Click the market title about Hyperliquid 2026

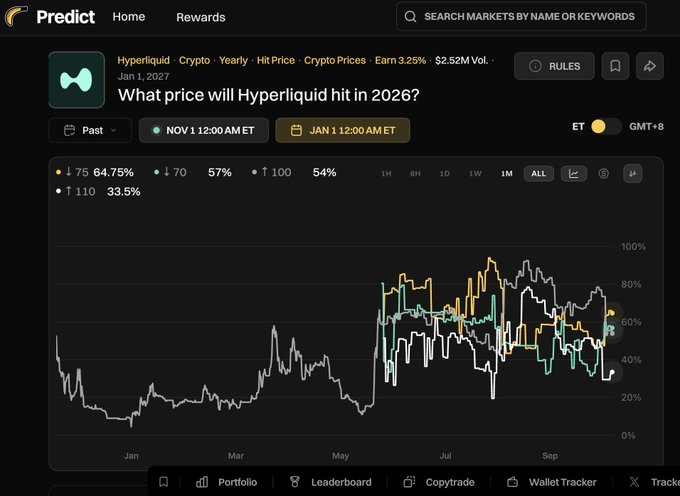coord(268,95)
